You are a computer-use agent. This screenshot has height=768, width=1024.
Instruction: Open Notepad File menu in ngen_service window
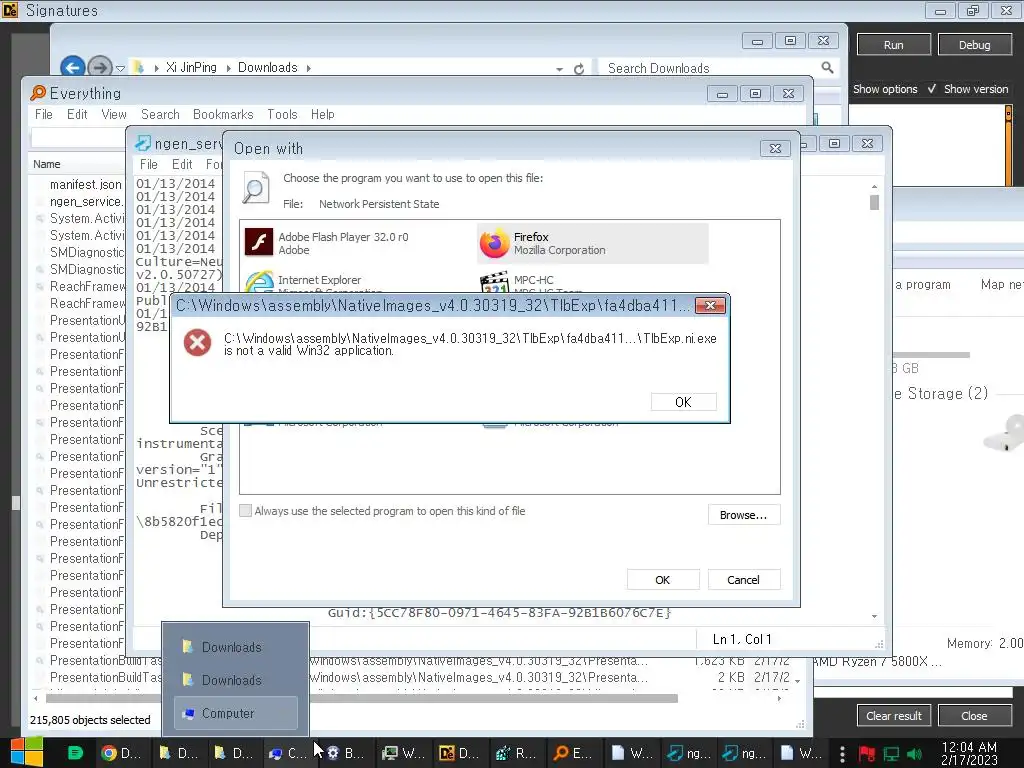point(148,165)
